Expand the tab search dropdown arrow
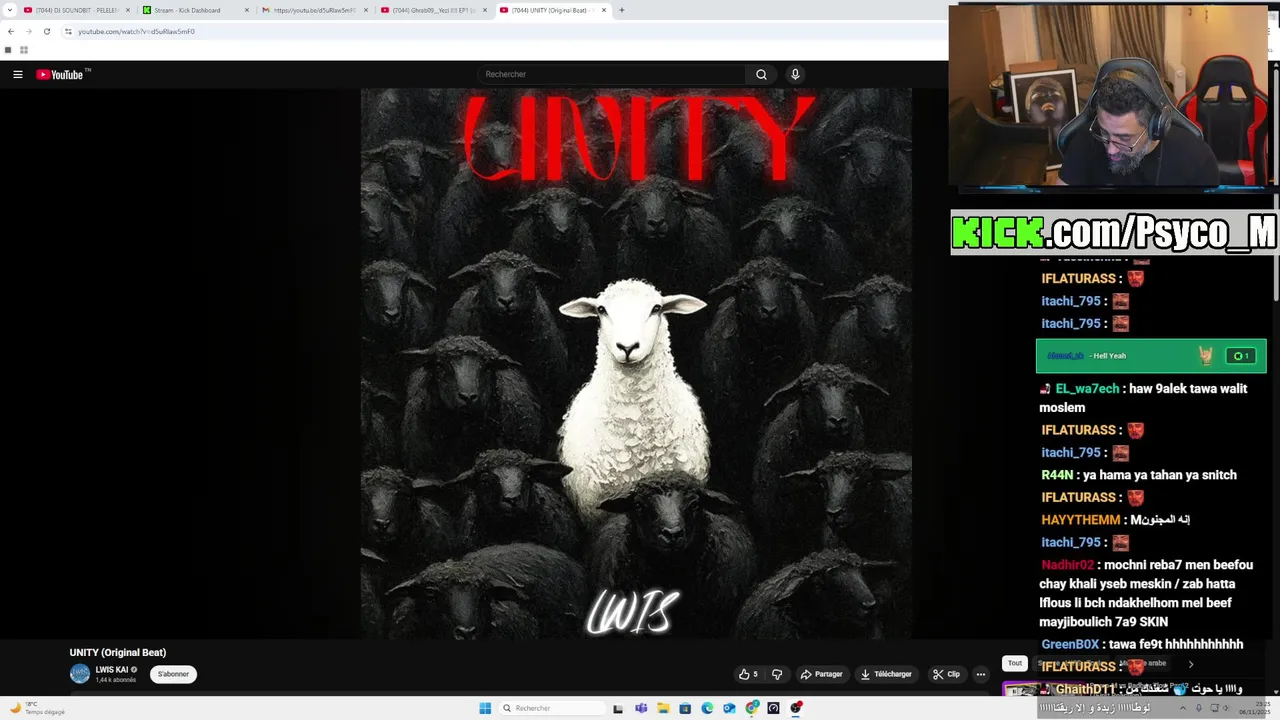 coord(8,10)
